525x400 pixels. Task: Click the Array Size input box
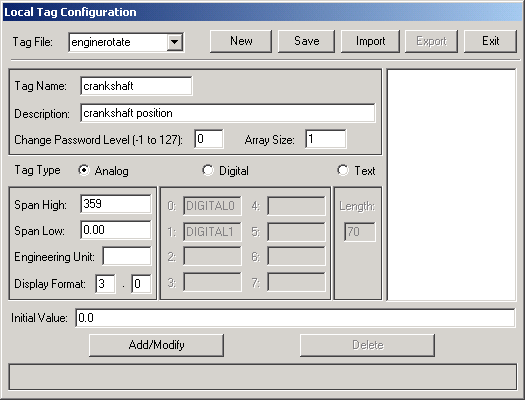pyautogui.click(x=326, y=139)
